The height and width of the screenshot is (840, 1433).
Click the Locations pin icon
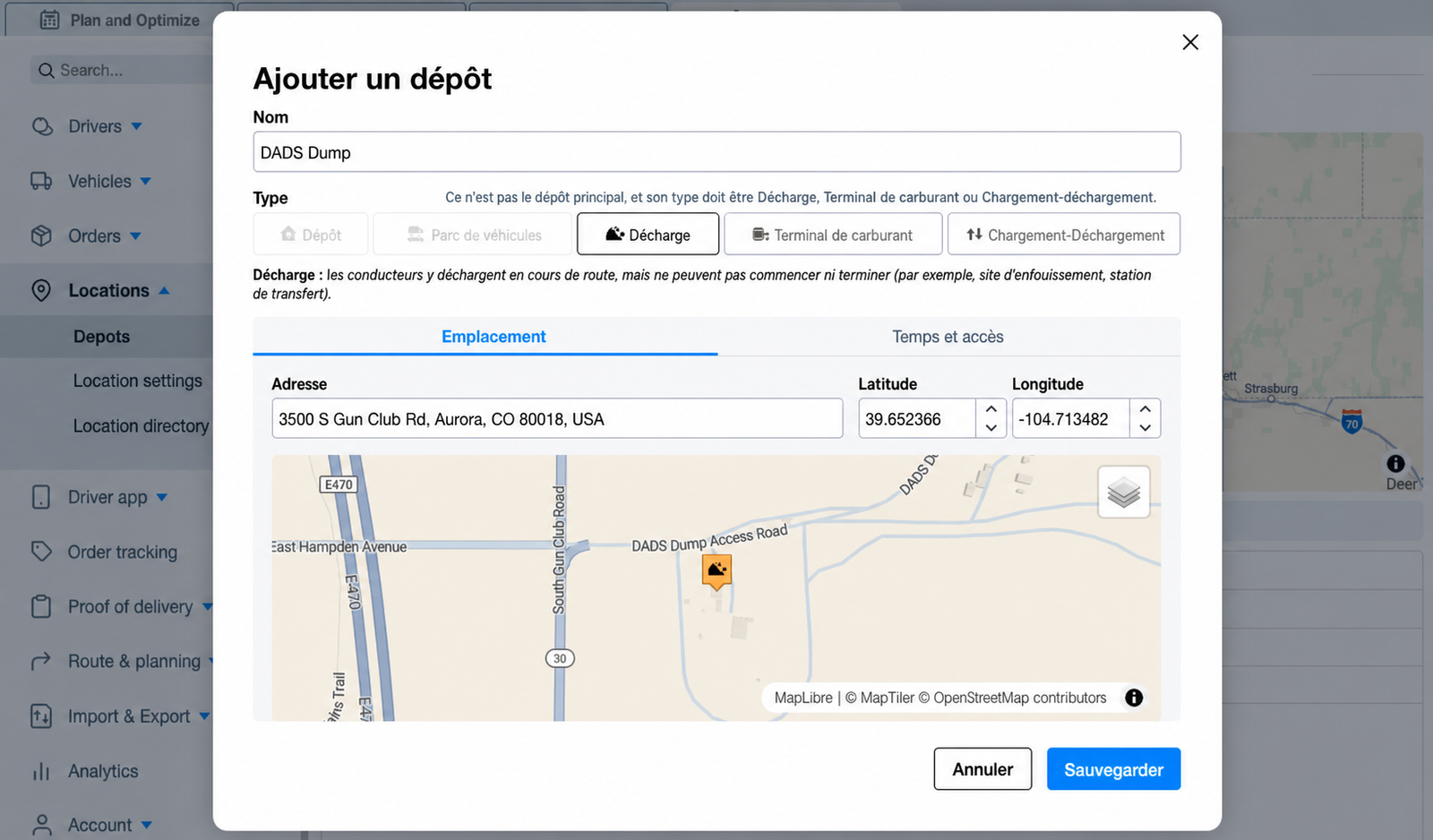41,290
